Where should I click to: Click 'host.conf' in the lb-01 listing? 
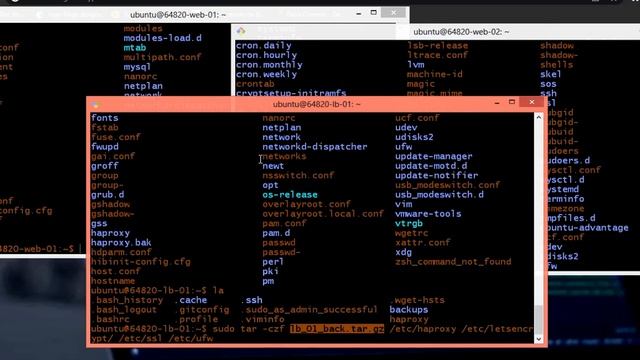point(116,271)
